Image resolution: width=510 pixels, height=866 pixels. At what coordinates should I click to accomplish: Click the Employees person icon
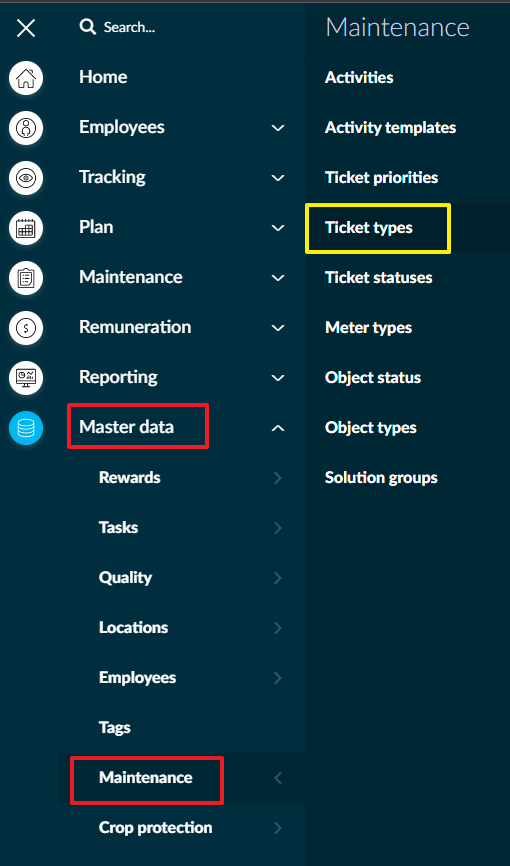coord(26,128)
